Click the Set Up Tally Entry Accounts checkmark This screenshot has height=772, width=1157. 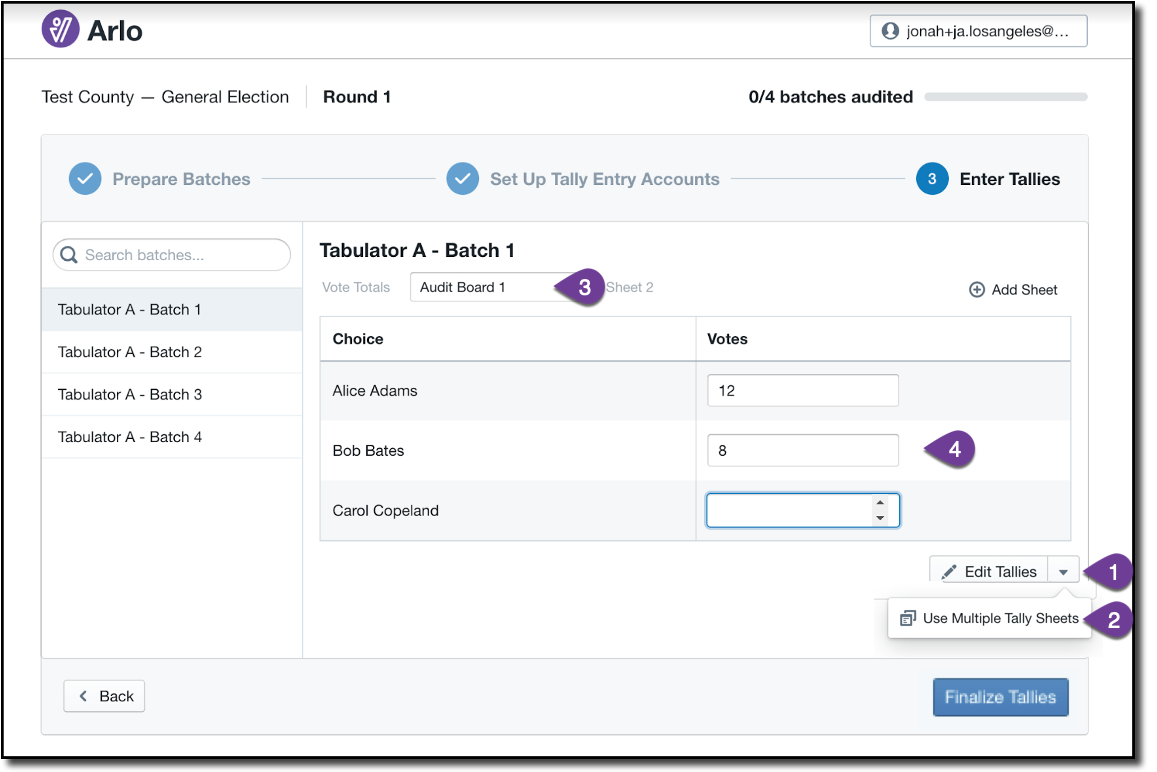(462, 179)
